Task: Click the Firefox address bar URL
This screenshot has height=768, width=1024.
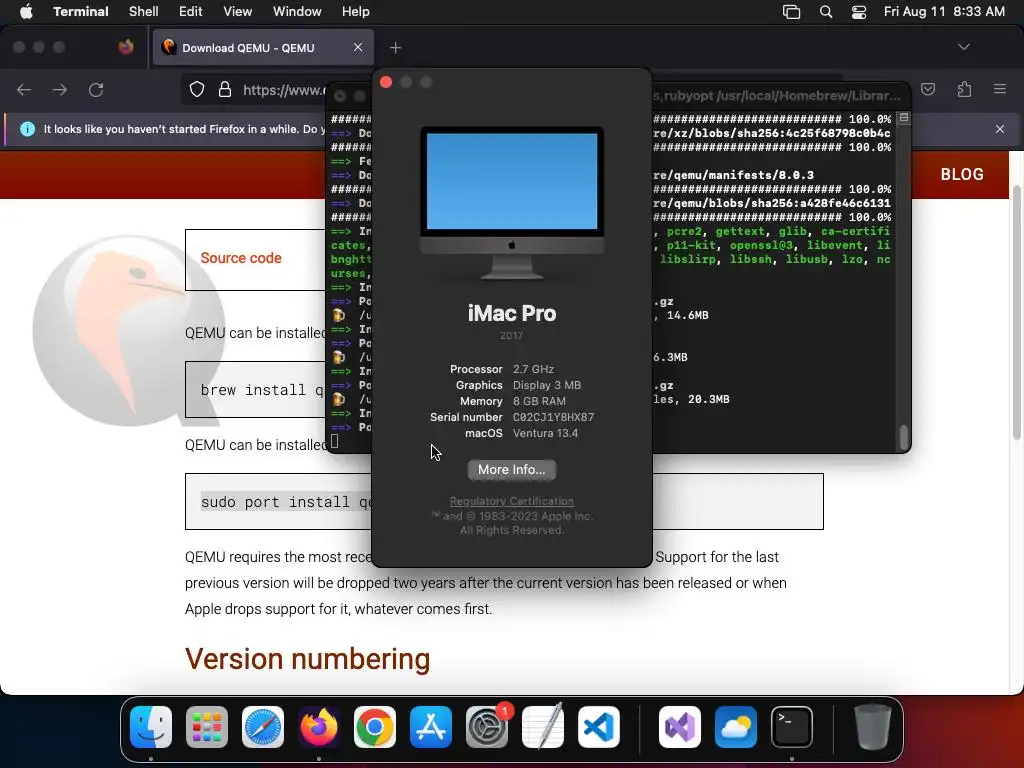Action: coord(283,90)
